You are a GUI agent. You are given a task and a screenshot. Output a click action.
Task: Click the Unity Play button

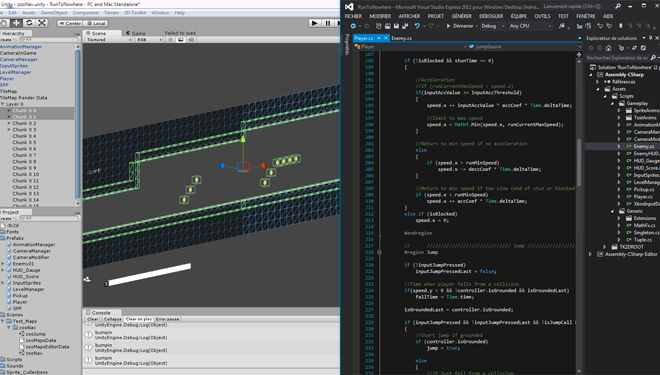point(314,23)
